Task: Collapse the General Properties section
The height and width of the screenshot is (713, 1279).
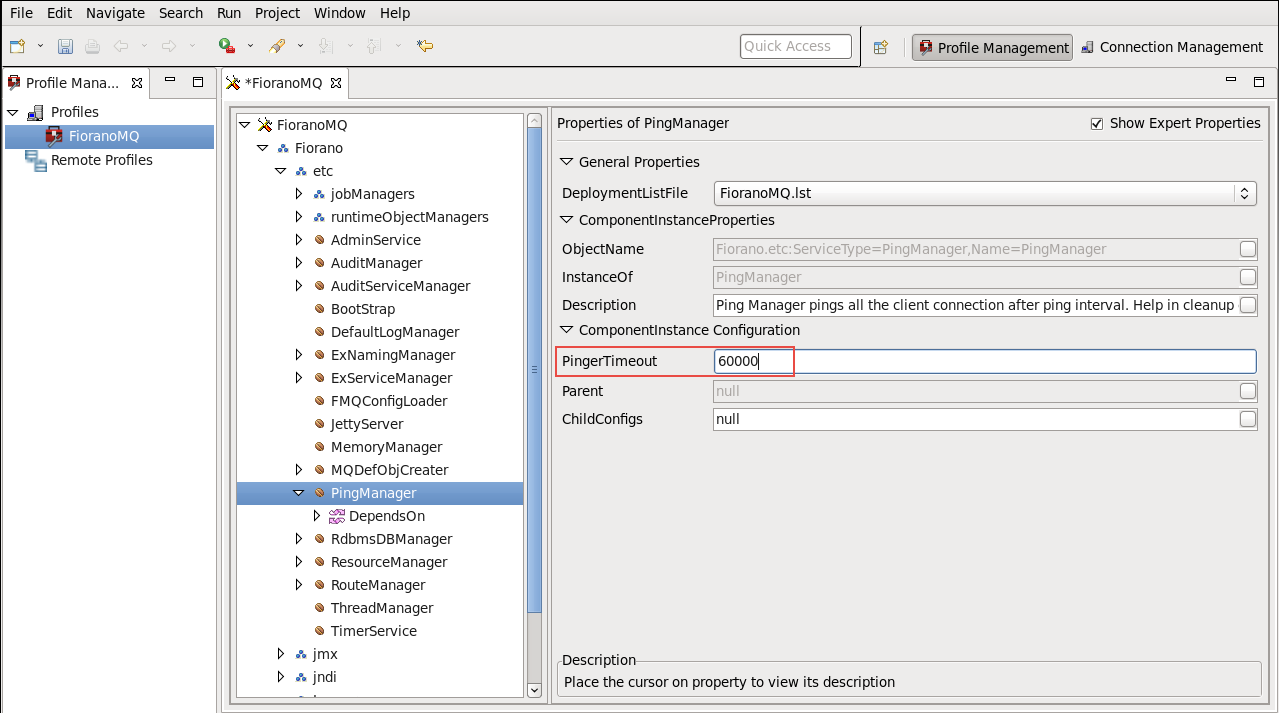Action: pyautogui.click(x=566, y=162)
